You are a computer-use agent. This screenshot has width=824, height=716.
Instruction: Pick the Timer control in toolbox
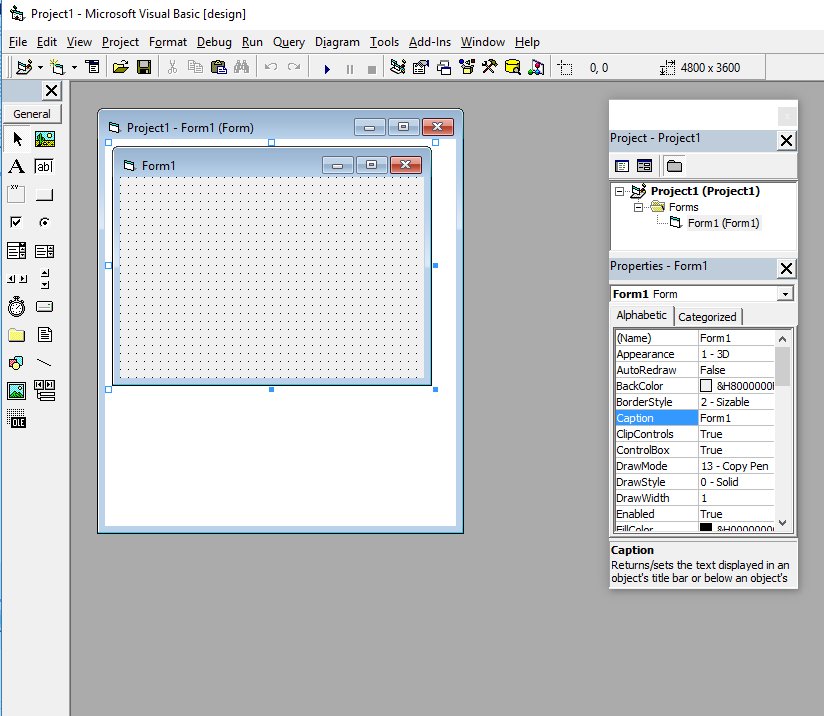tap(16, 307)
